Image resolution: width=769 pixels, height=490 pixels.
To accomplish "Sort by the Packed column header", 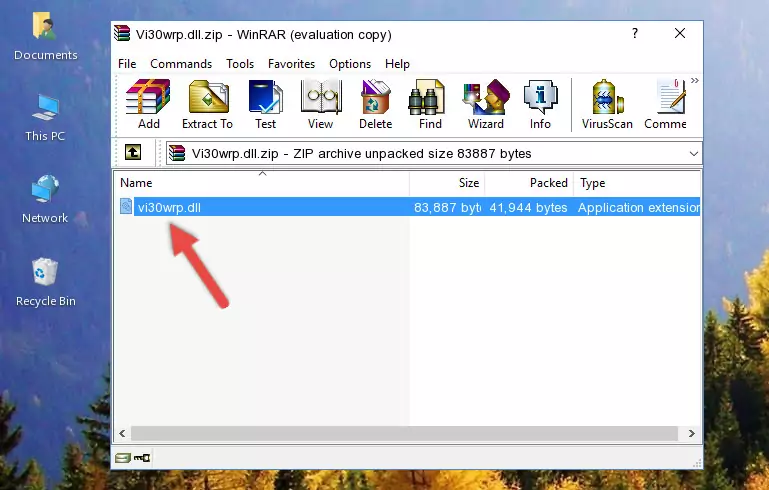I will pos(529,183).
